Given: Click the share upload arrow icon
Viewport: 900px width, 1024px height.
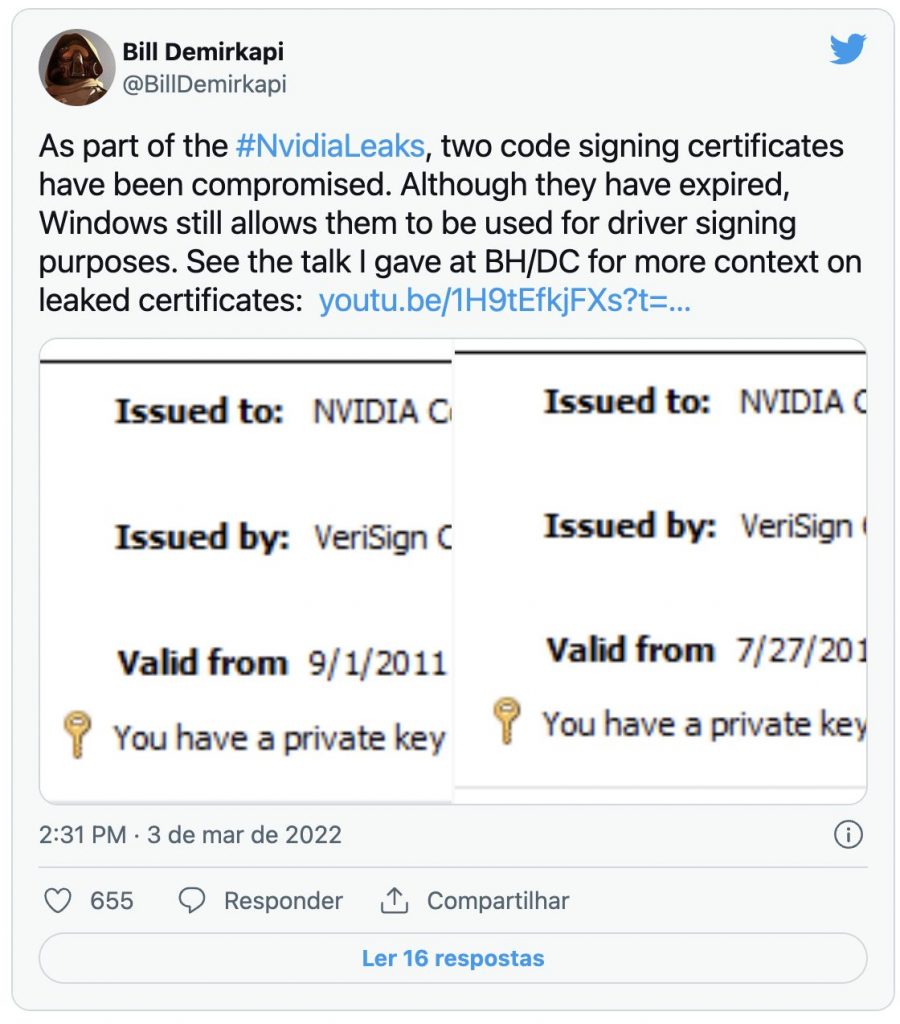Looking at the screenshot, I should [x=394, y=900].
